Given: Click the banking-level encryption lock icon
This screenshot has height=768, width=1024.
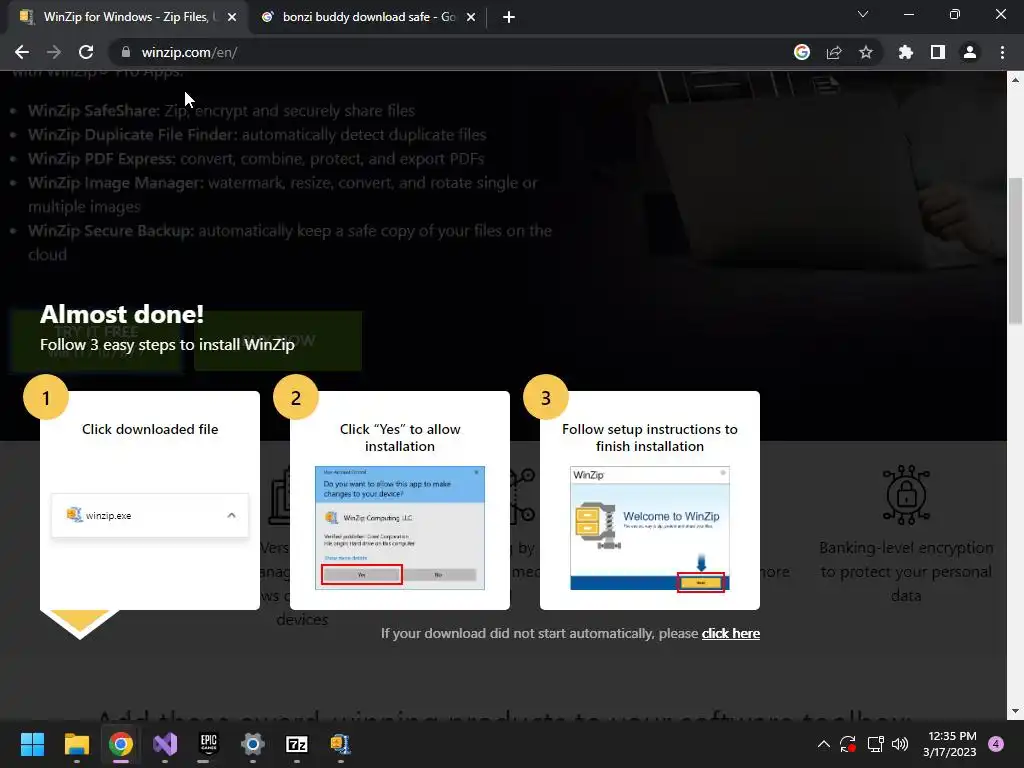Looking at the screenshot, I should 906,494.
